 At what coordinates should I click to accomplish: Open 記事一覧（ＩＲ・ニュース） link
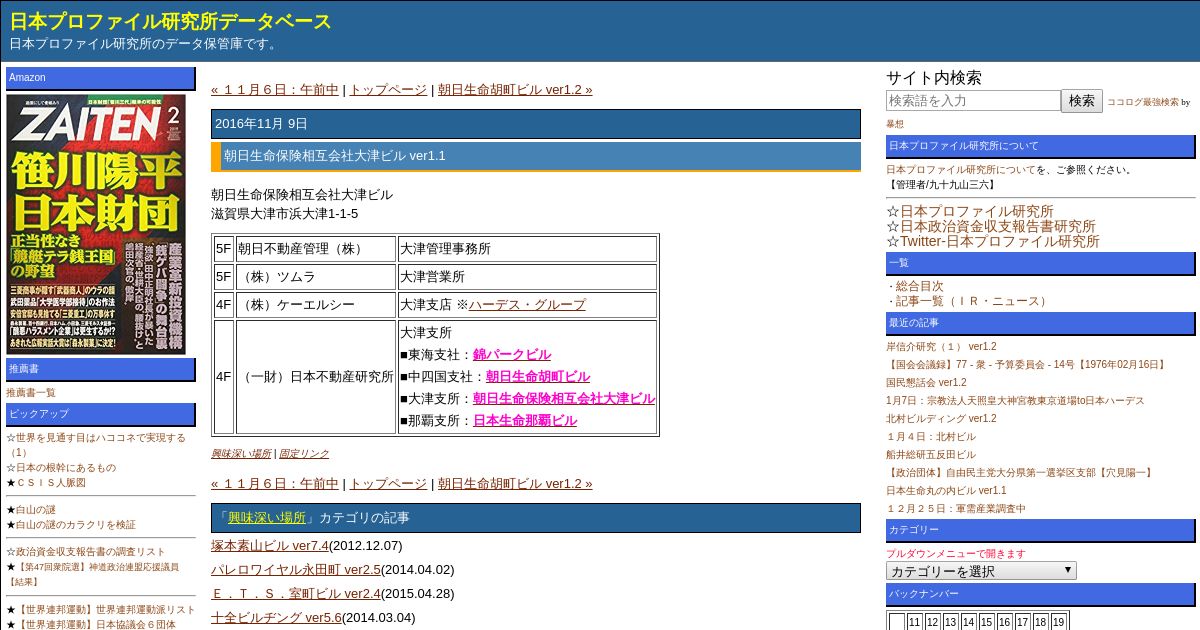[x=972, y=301]
